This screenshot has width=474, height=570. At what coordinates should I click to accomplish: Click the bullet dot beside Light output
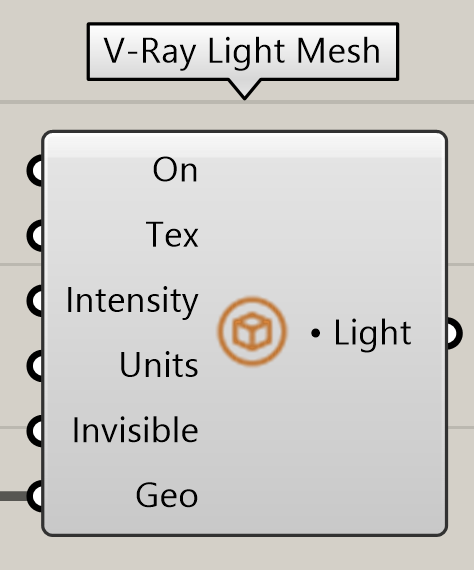pos(316,333)
